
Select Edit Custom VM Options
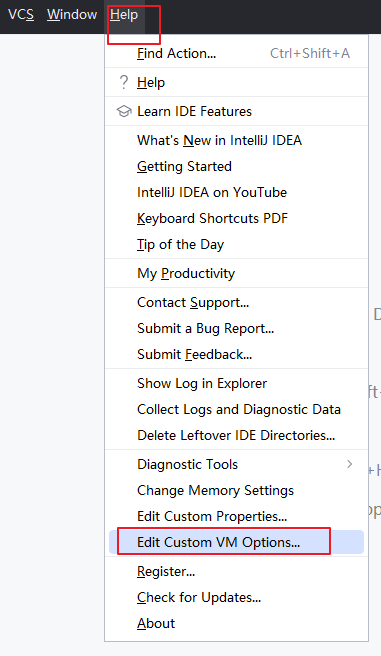pos(236,542)
